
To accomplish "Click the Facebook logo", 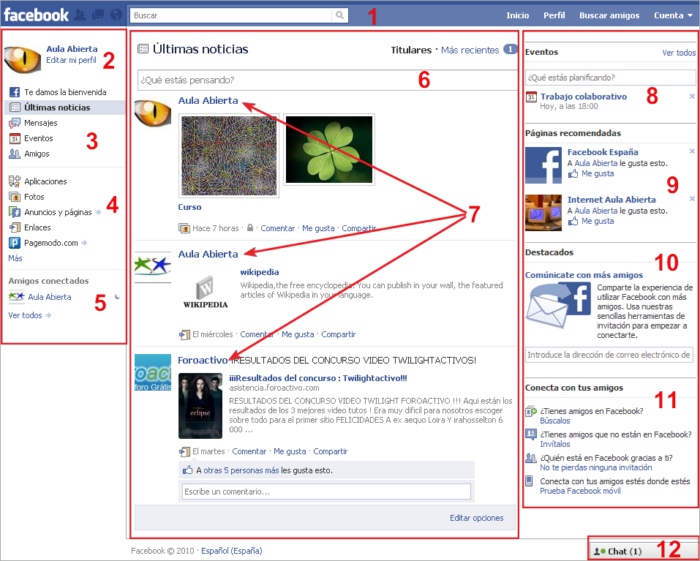I will [36, 15].
